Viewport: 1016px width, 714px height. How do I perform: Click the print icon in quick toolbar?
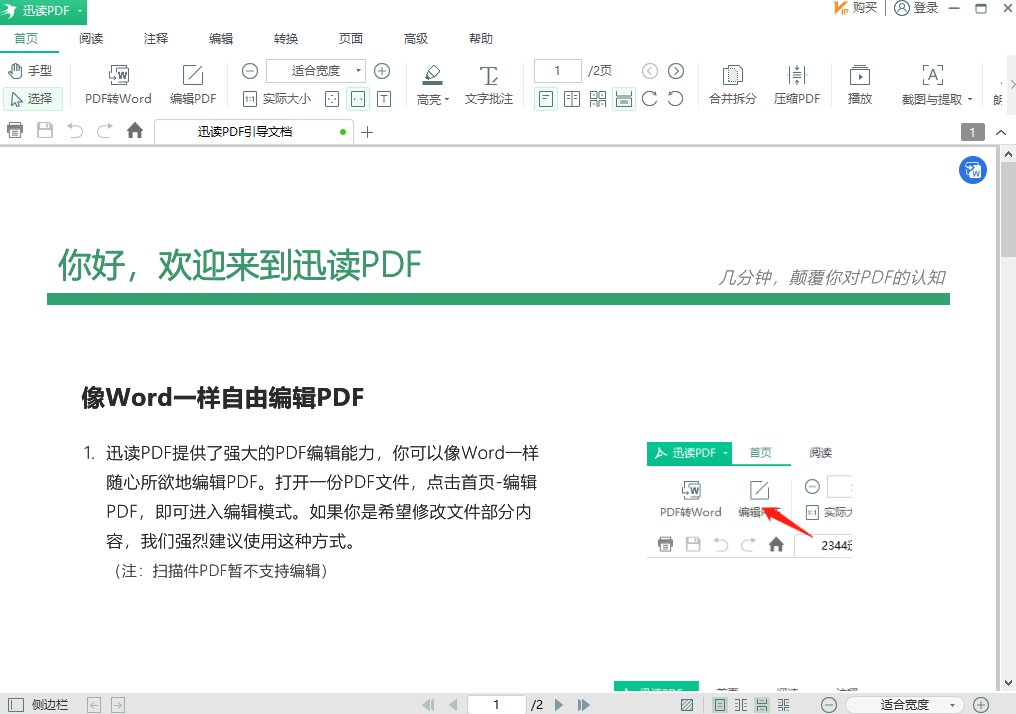[x=15, y=131]
